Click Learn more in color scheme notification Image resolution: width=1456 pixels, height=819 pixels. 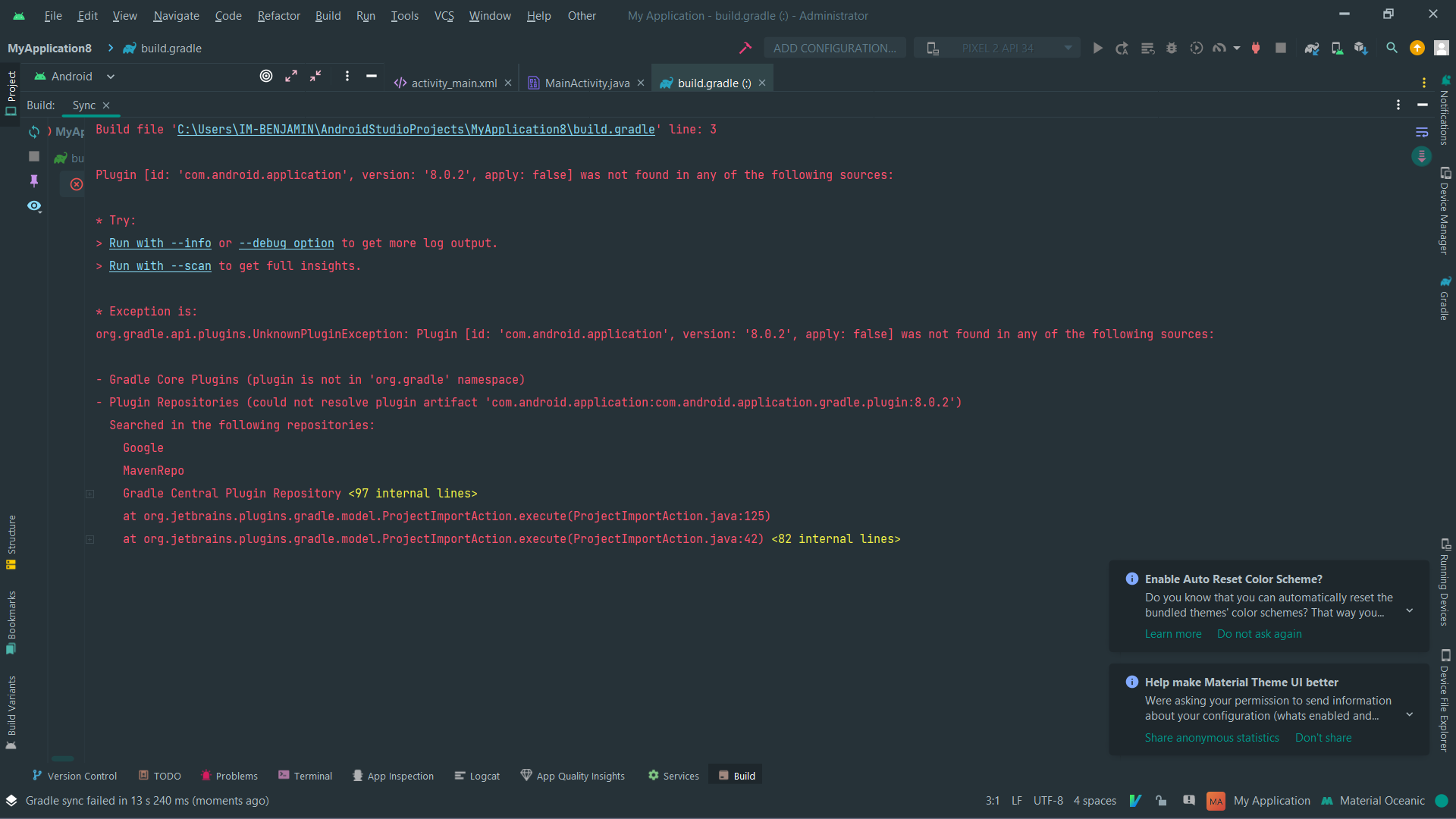click(x=1173, y=634)
